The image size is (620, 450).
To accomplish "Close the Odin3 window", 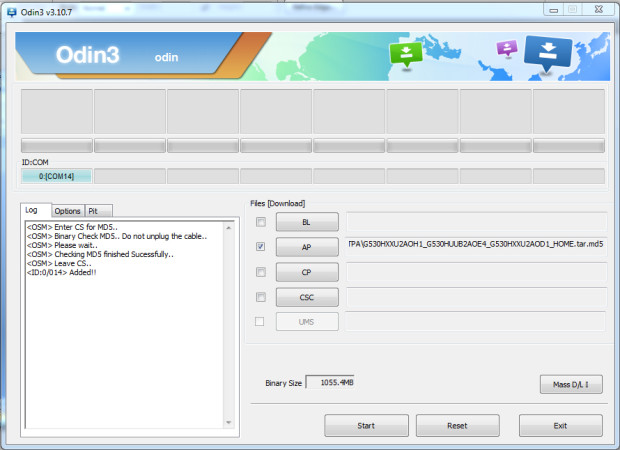I will [x=599, y=9].
